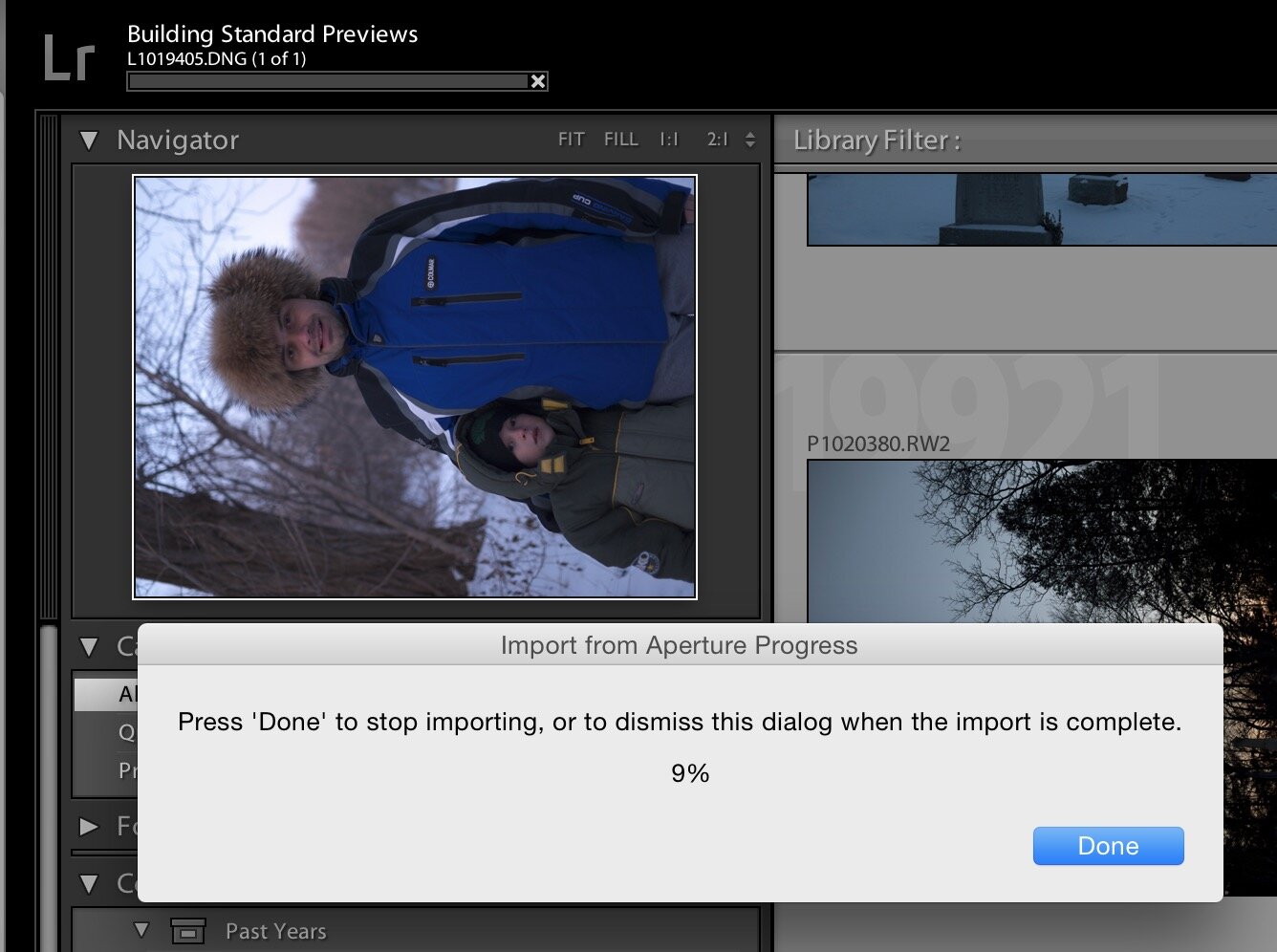Collapse the Catalog panel triangle
Viewport: 1277px width, 952px height.
click(89, 647)
